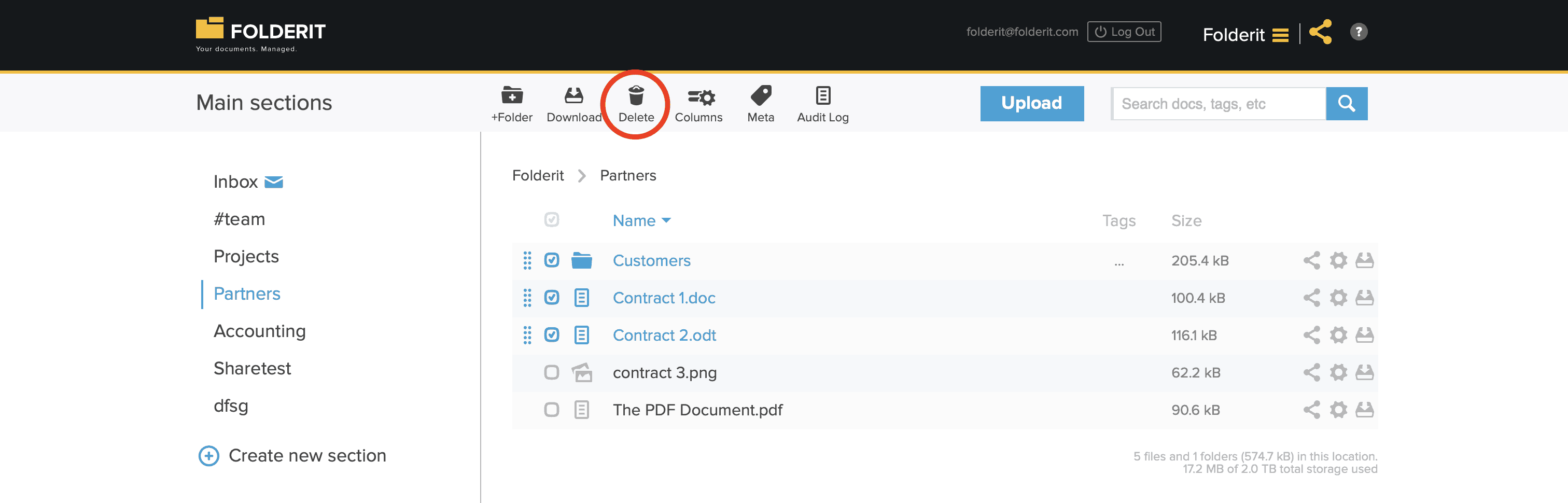Go to Folderit breadcrumb root

click(x=538, y=175)
